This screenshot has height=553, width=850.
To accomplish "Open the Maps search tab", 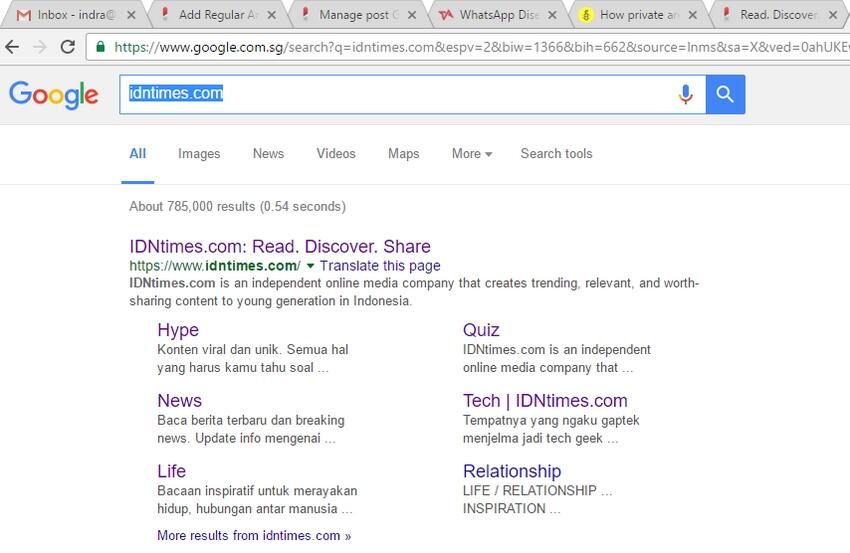I will coord(404,154).
